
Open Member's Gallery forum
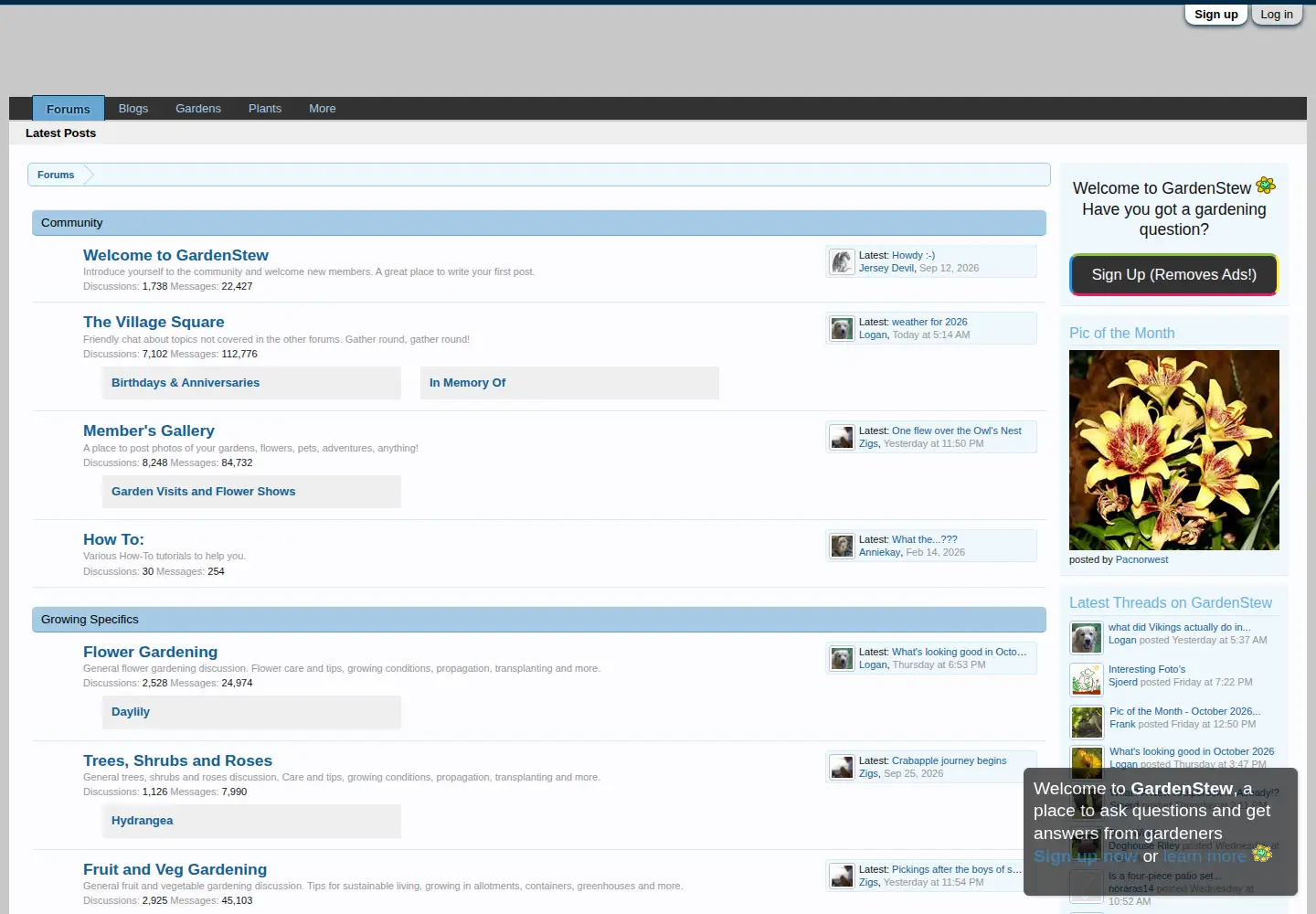click(x=149, y=430)
